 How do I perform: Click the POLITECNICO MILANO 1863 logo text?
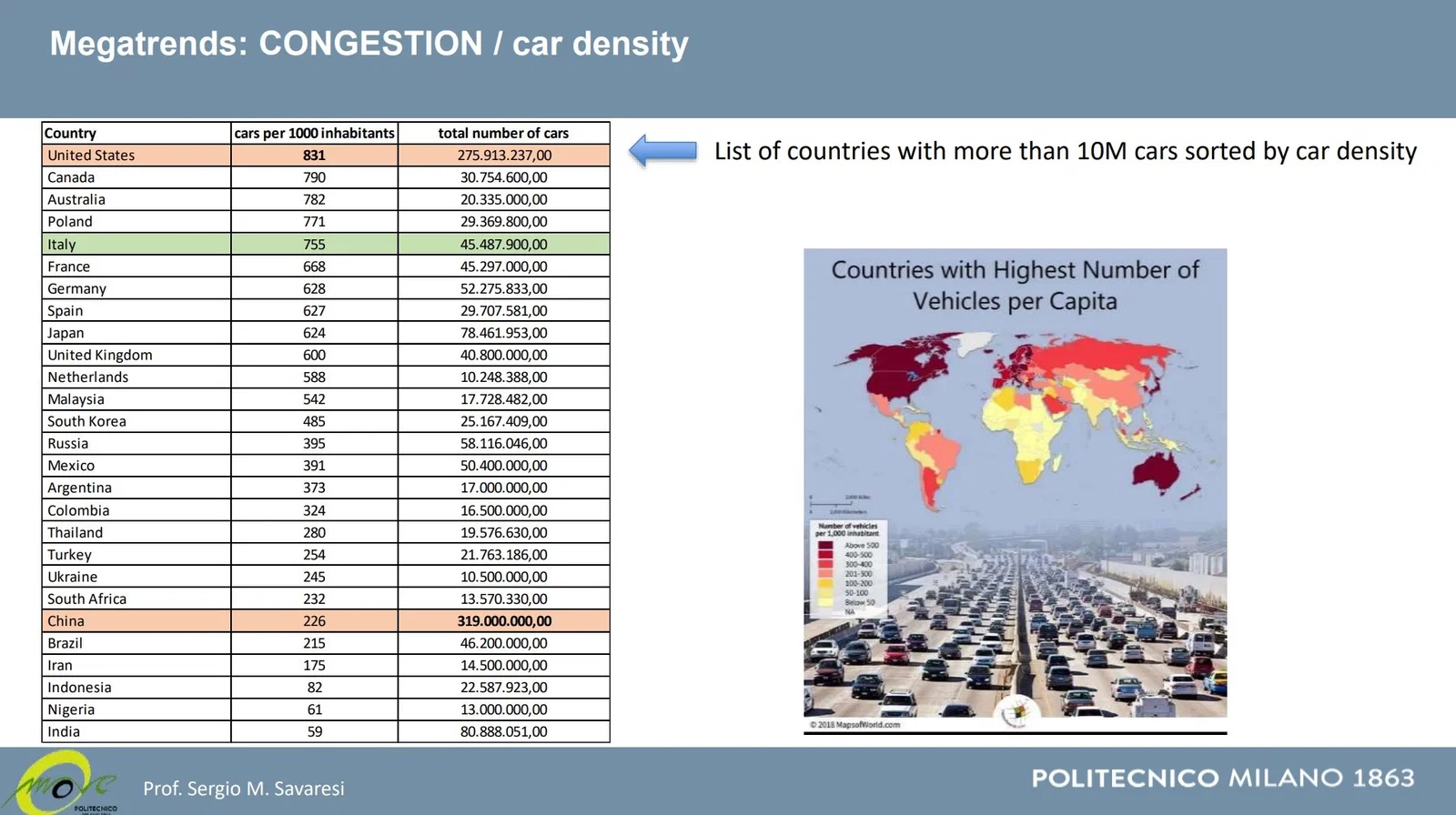click(x=1222, y=779)
